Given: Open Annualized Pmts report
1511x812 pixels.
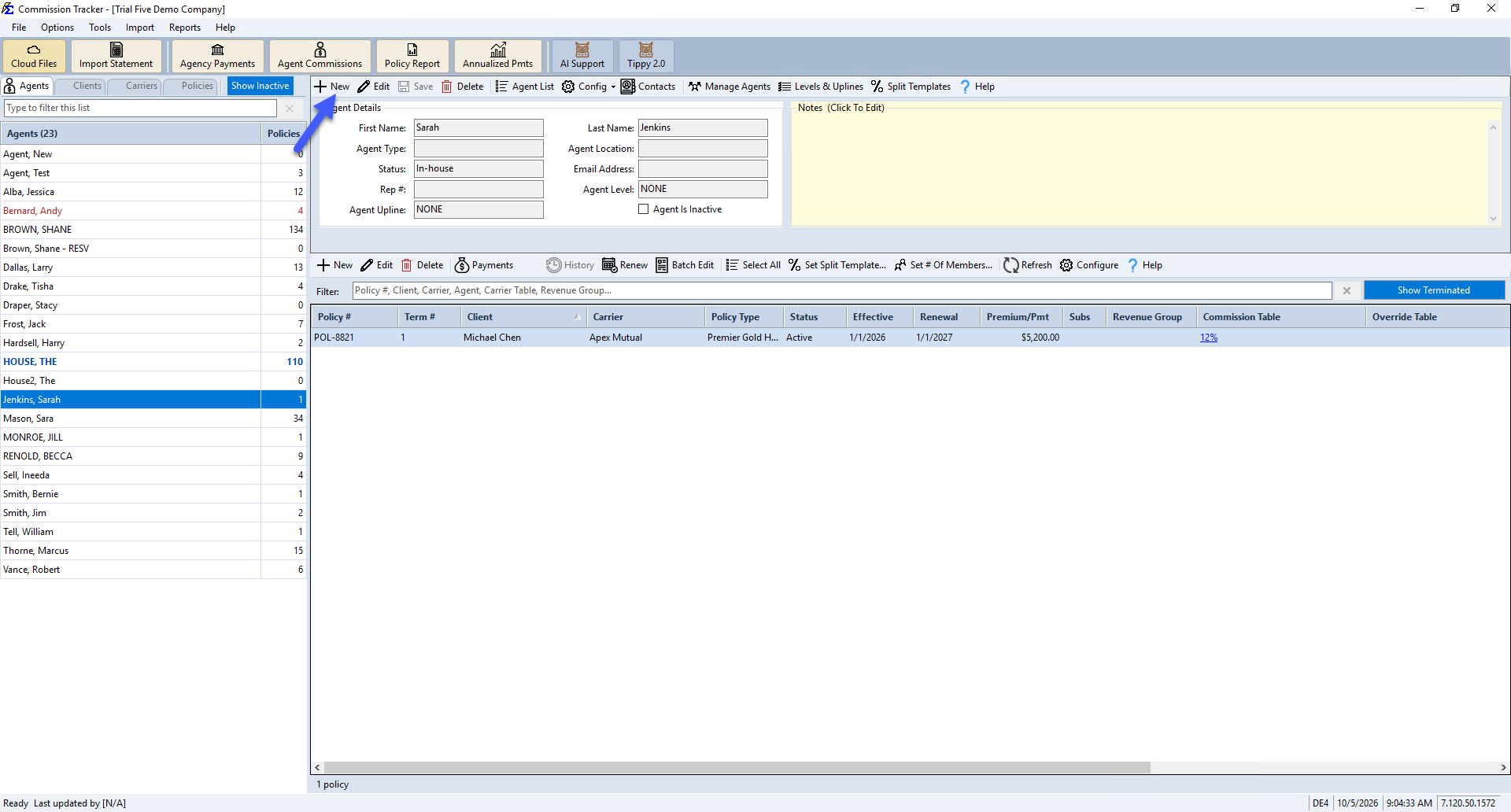Looking at the screenshot, I should 497,56.
